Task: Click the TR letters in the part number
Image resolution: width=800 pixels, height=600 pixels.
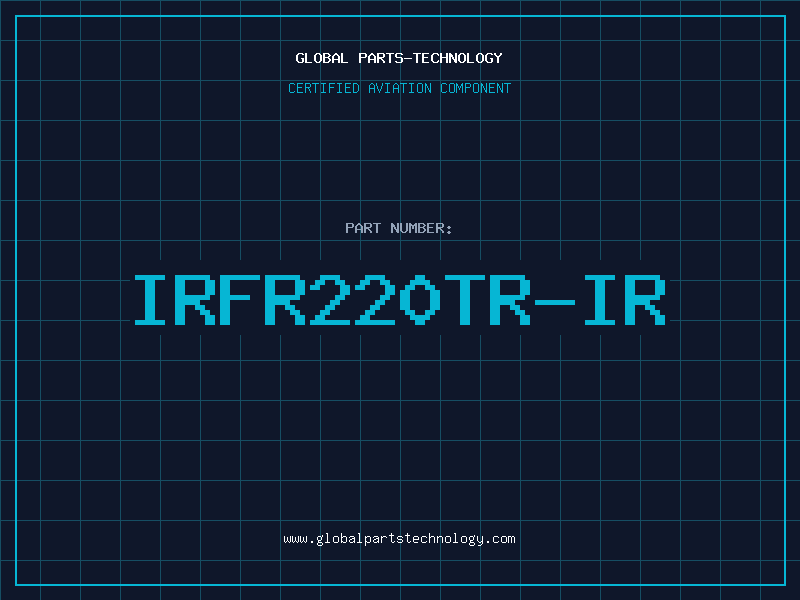Action: pyautogui.click(x=488, y=300)
